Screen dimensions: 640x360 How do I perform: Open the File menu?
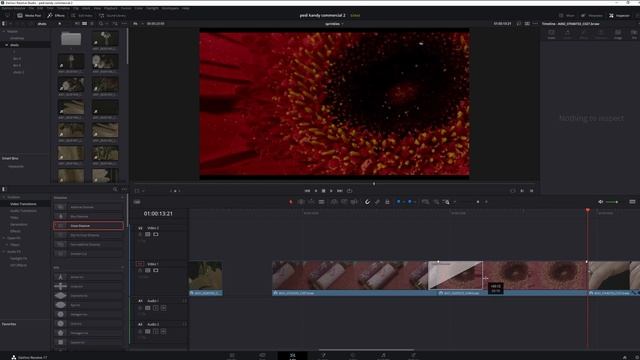31,8
